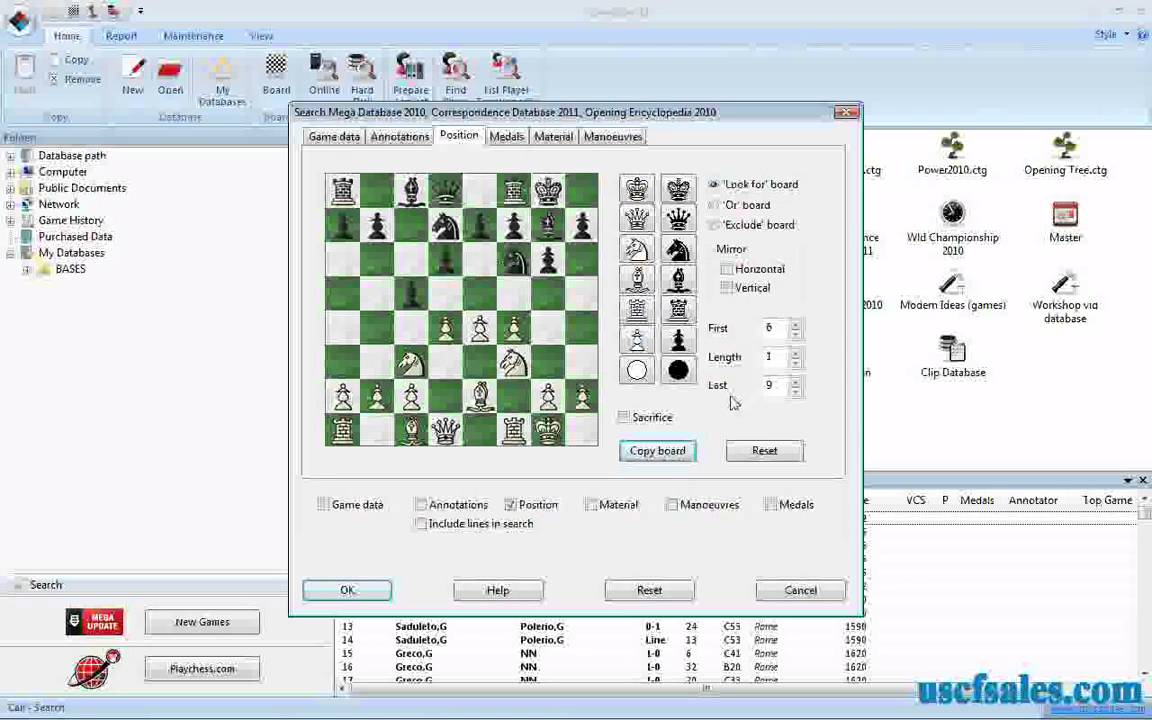
Task: Toggle the Annotations search checkbox
Action: [x=420, y=504]
